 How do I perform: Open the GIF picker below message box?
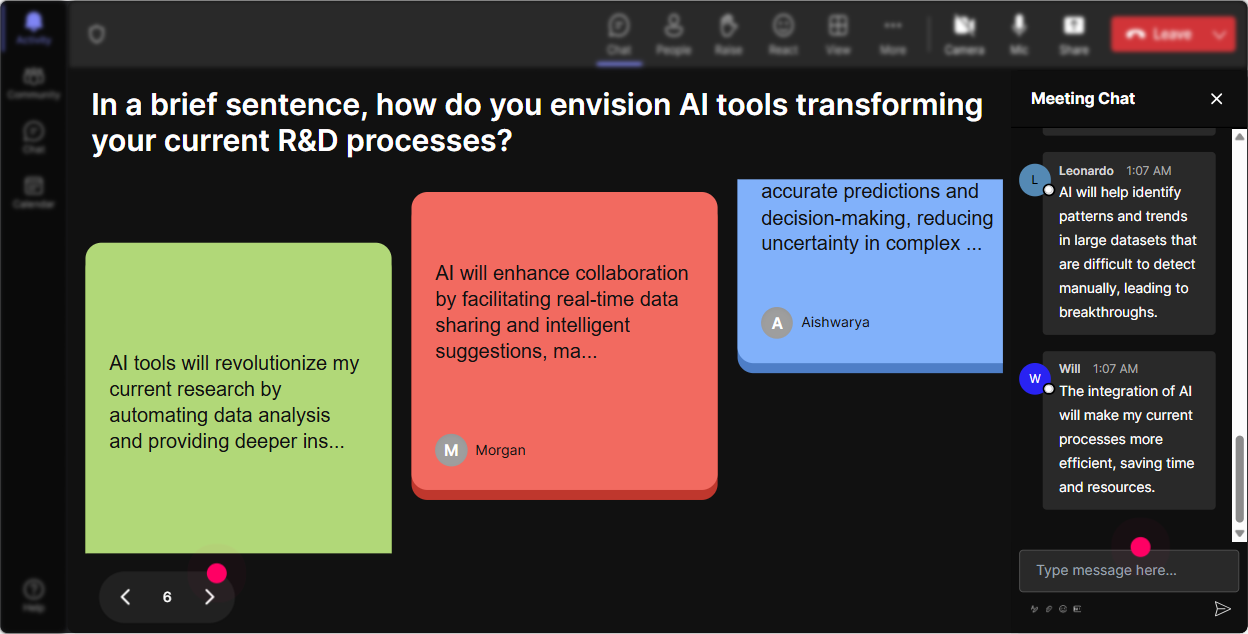[x=1077, y=608]
